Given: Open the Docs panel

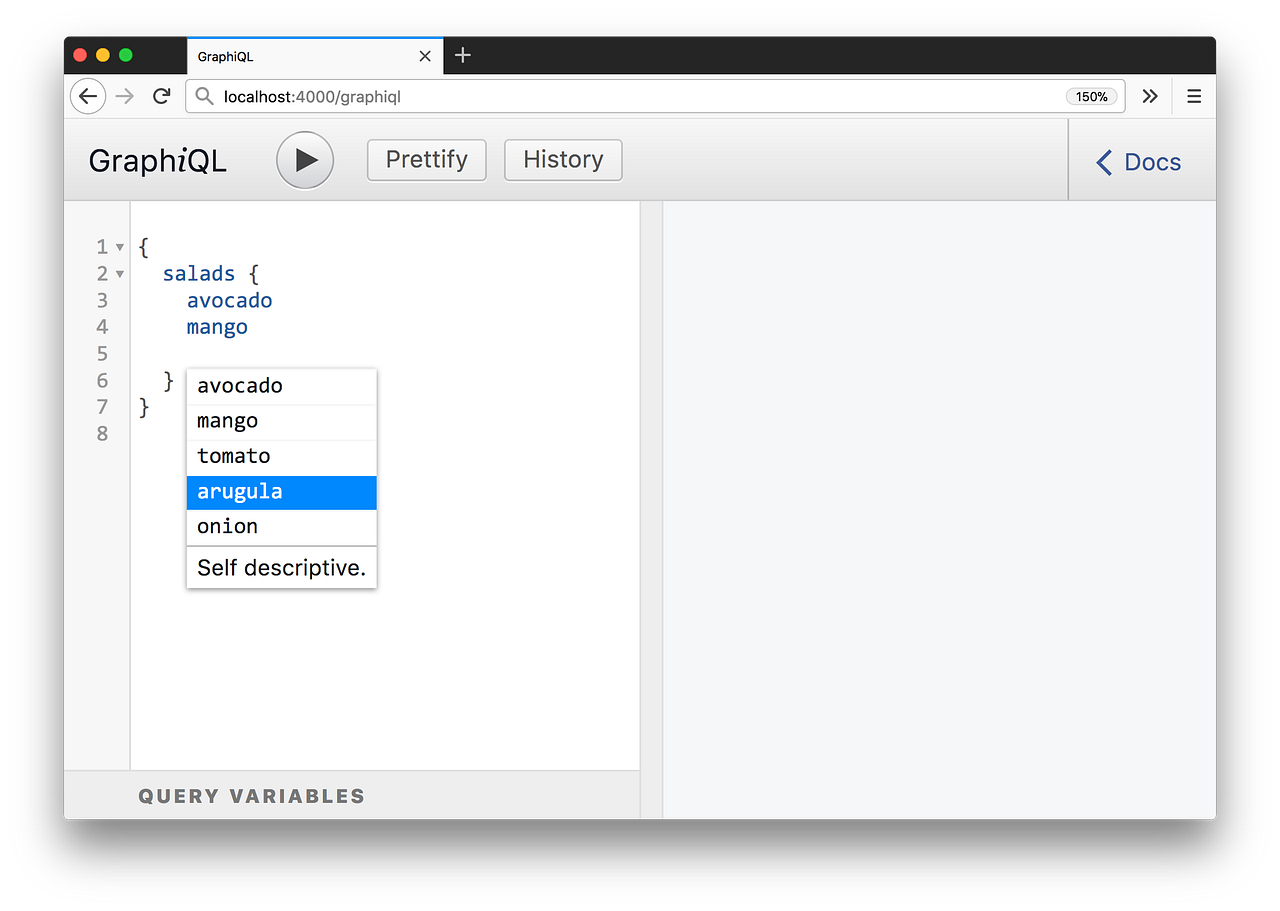Looking at the screenshot, I should (1152, 161).
